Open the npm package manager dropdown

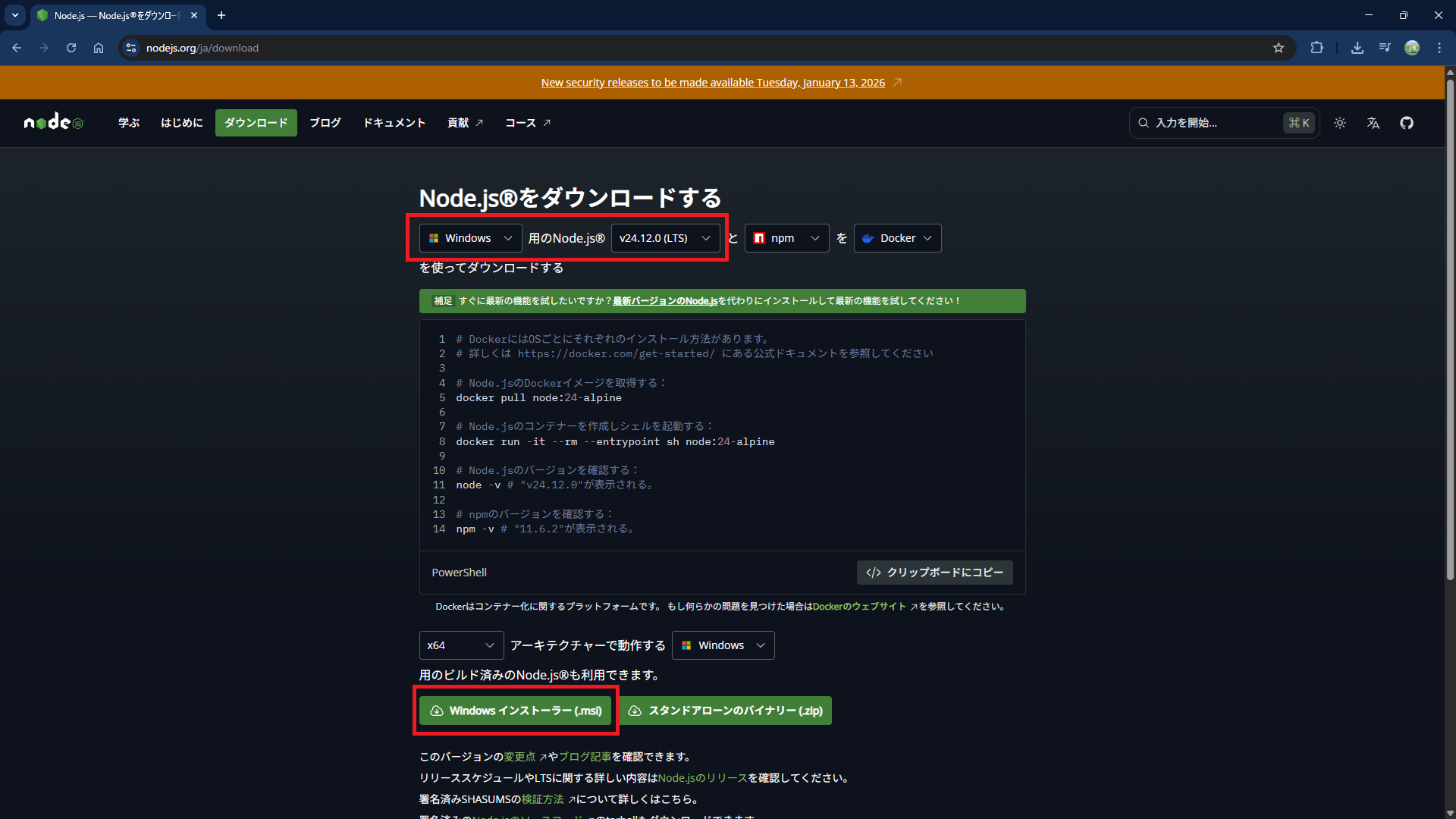(786, 237)
